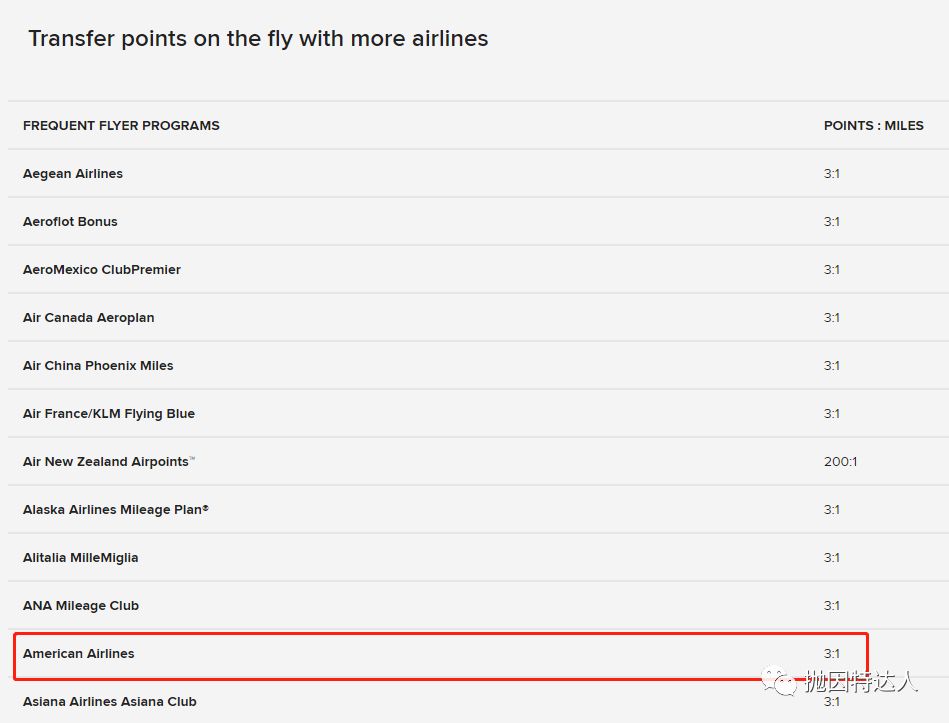This screenshot has width=949, height=723.
Task: Click the Aegean Airlines program row
Action: (73, 174)
